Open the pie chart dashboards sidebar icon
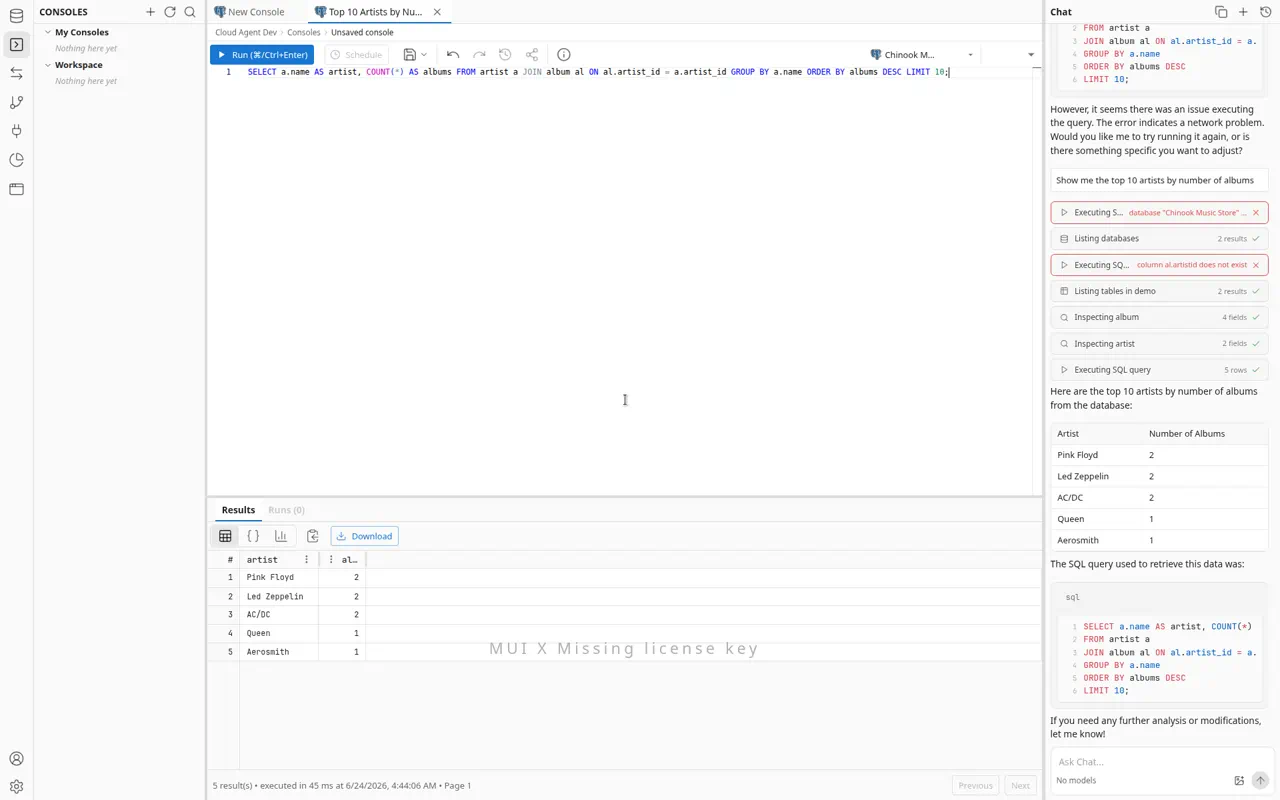This screenshot has width=1280, height=800. coord(16,160)
